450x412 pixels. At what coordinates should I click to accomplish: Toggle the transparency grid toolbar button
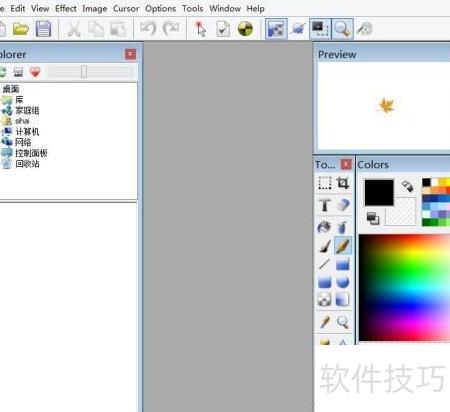(x=276, y=29)
